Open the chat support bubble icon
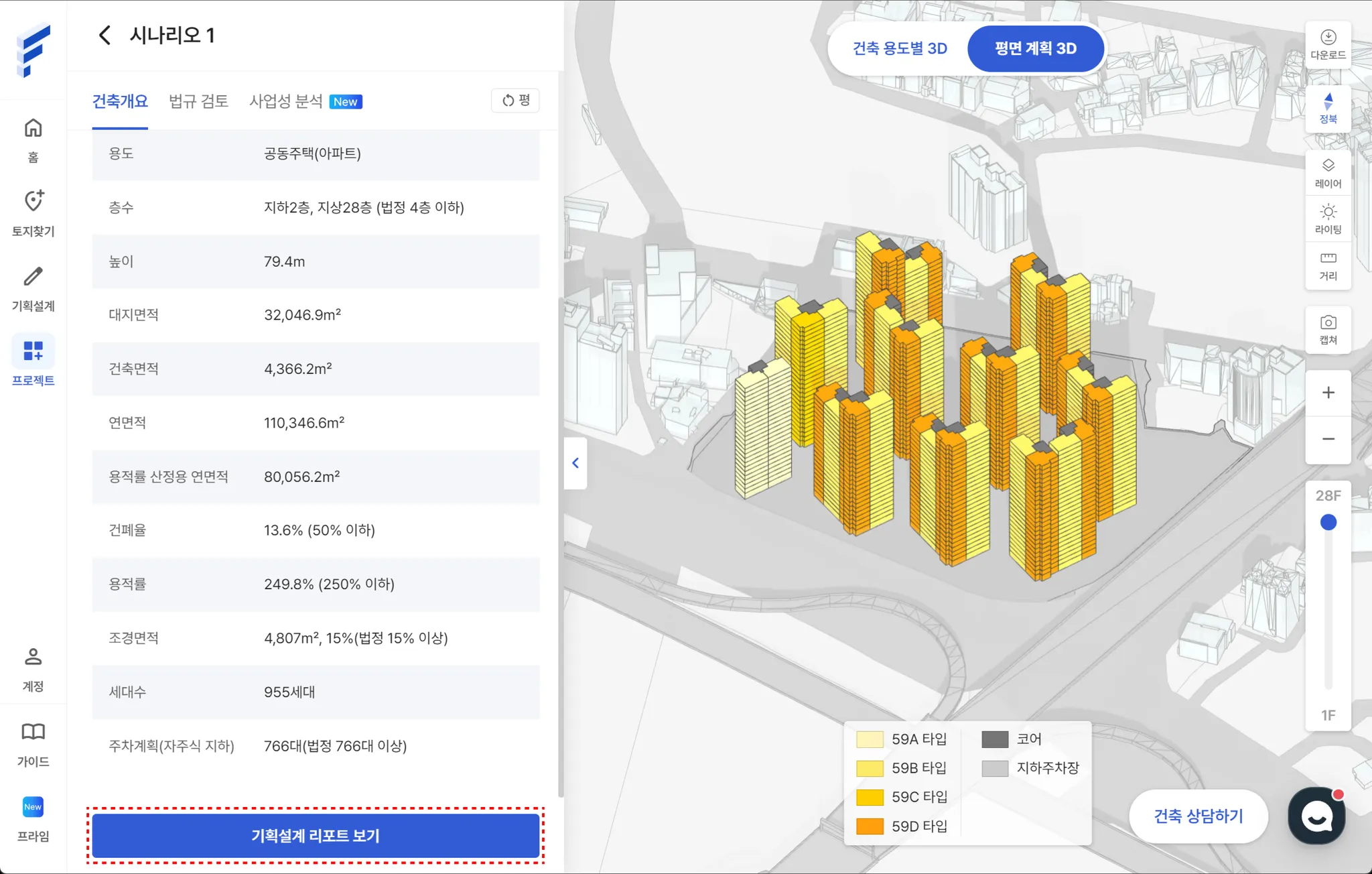Image resolution: width=1372 pixels, height=874 pixels. tap(1316, 816)
